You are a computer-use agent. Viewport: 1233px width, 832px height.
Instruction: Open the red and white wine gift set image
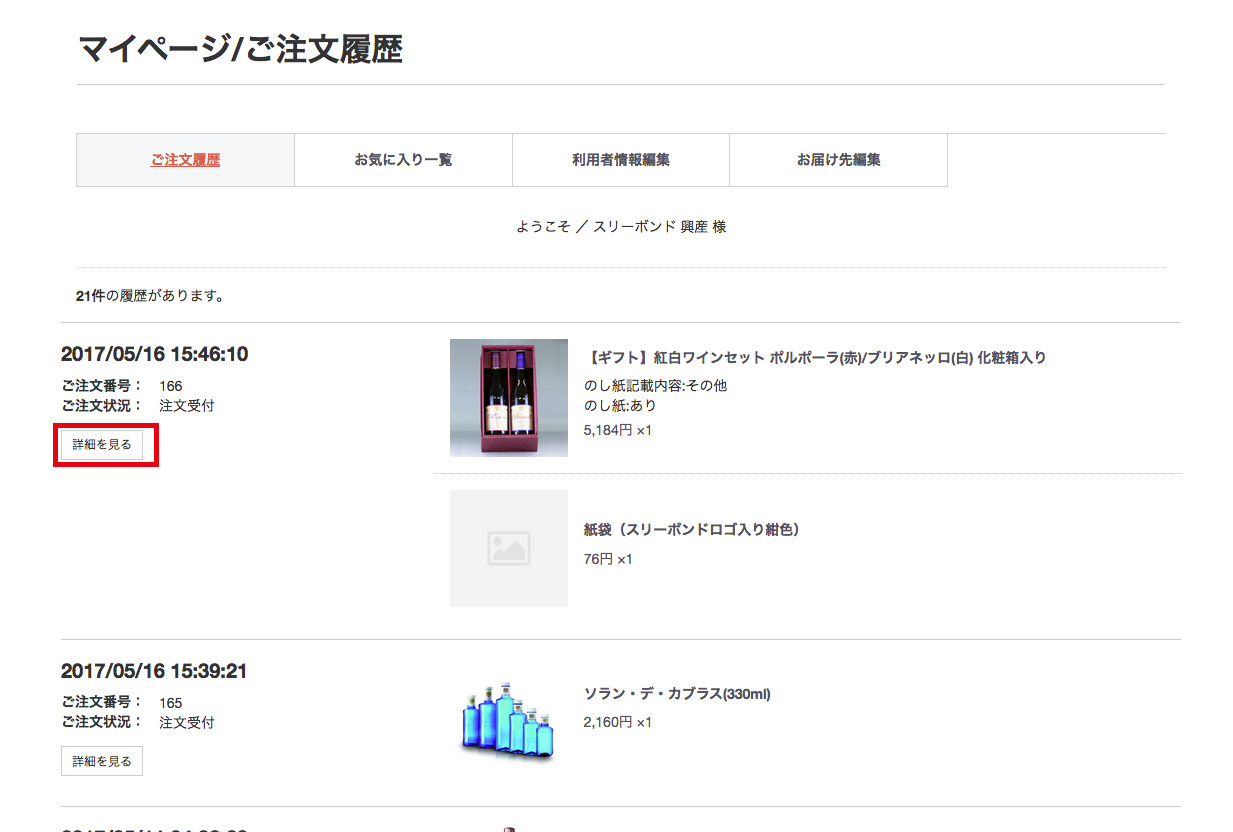(508, 398)
